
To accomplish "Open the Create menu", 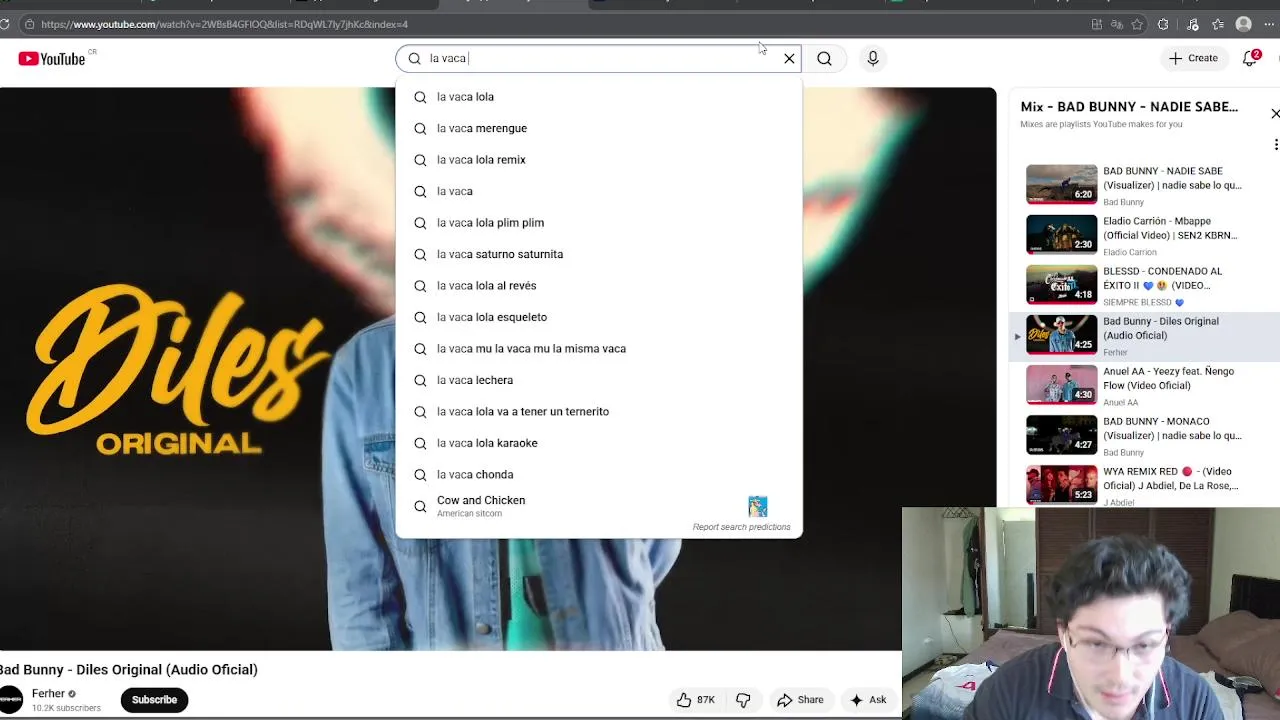I will click(1193, 59).
